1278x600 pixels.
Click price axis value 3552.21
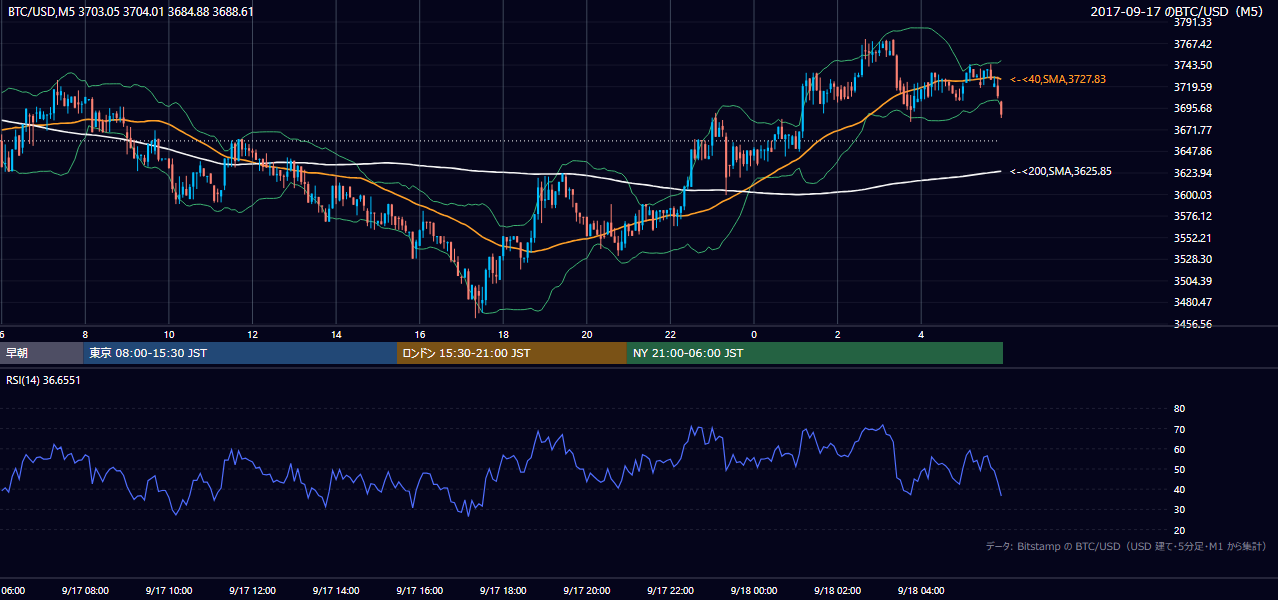pos(1192,238)
